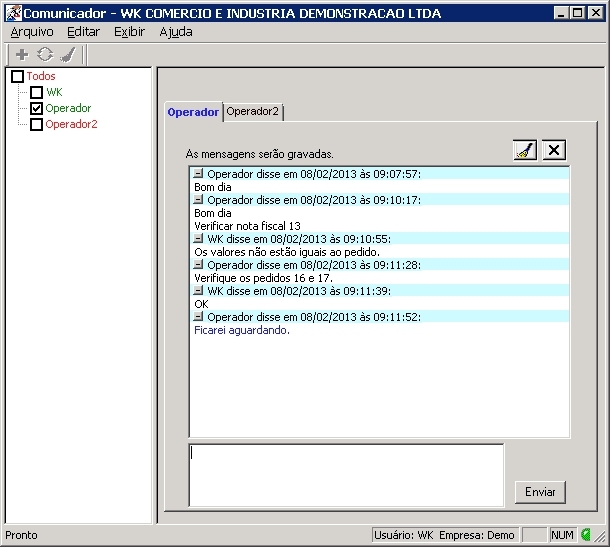The width and height of the screenshot is (610, 547).
Task: Switch to the Operador2 tab
Action: pos(253,112)
